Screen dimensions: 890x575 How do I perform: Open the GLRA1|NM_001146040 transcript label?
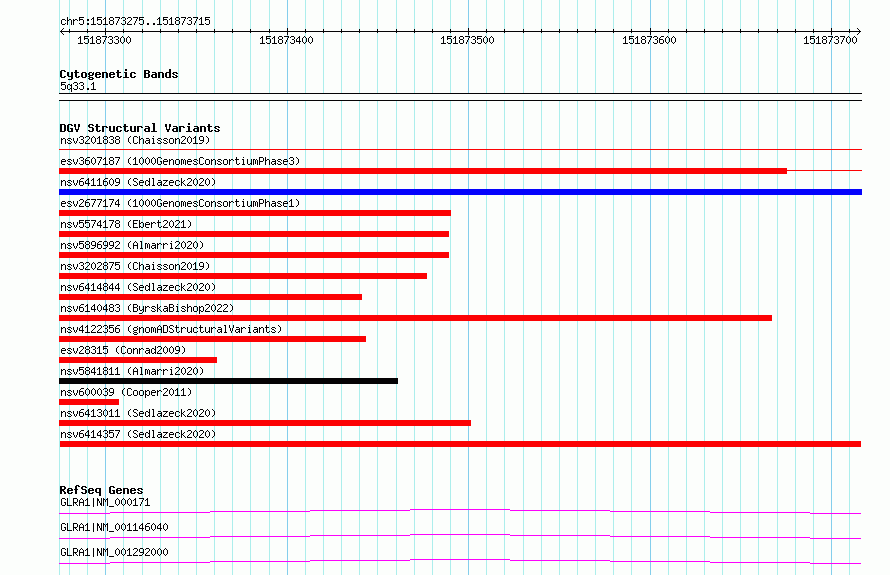click(x=114, y=527)
